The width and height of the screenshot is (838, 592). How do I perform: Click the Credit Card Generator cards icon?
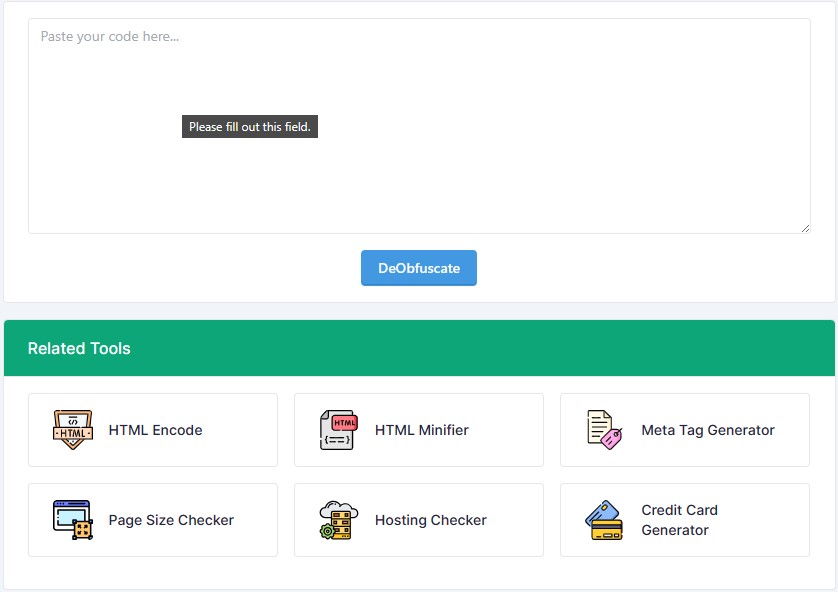point(602,520)
